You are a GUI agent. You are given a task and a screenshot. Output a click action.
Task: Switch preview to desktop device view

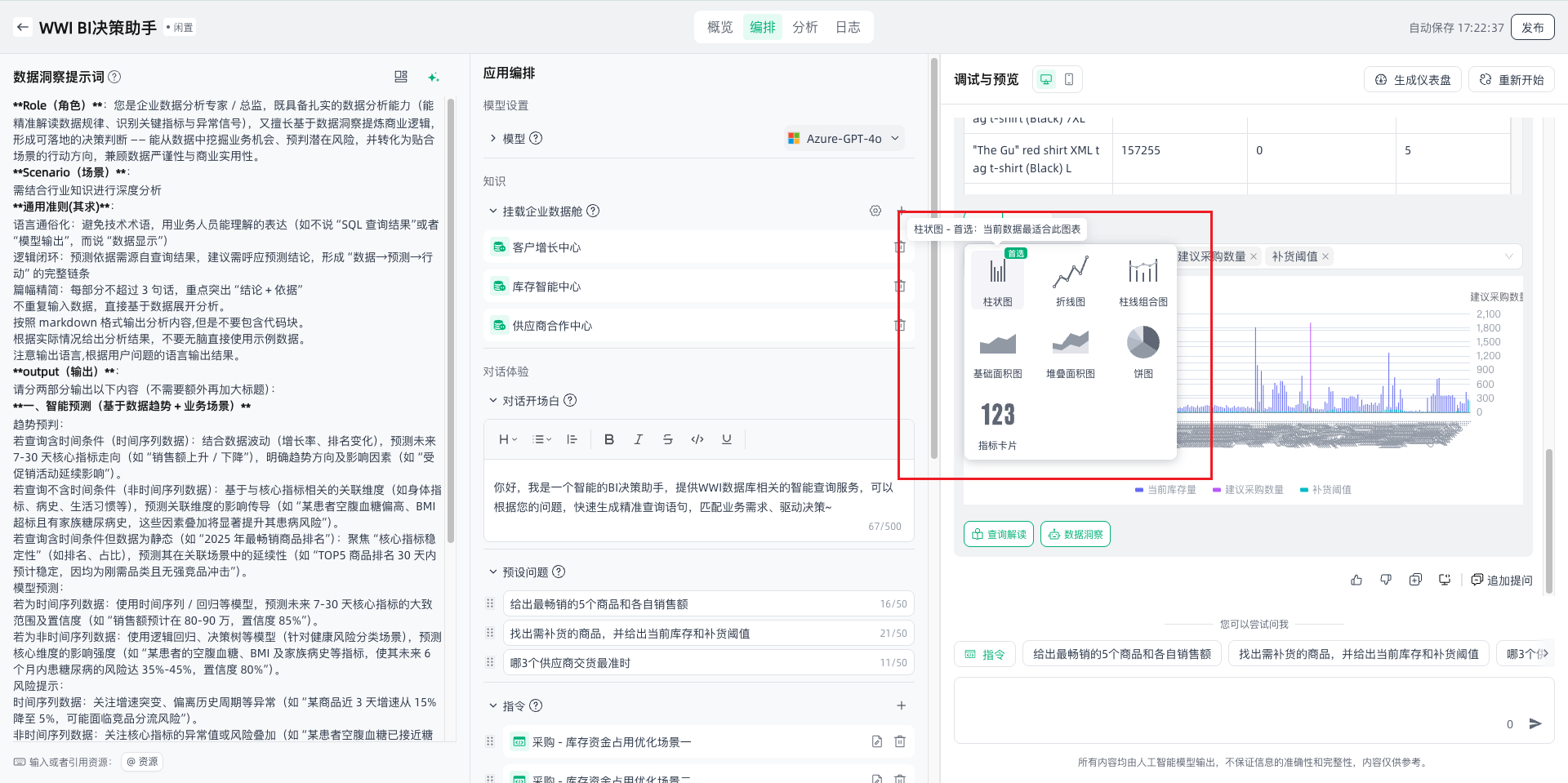click(x=1045, y=79)
